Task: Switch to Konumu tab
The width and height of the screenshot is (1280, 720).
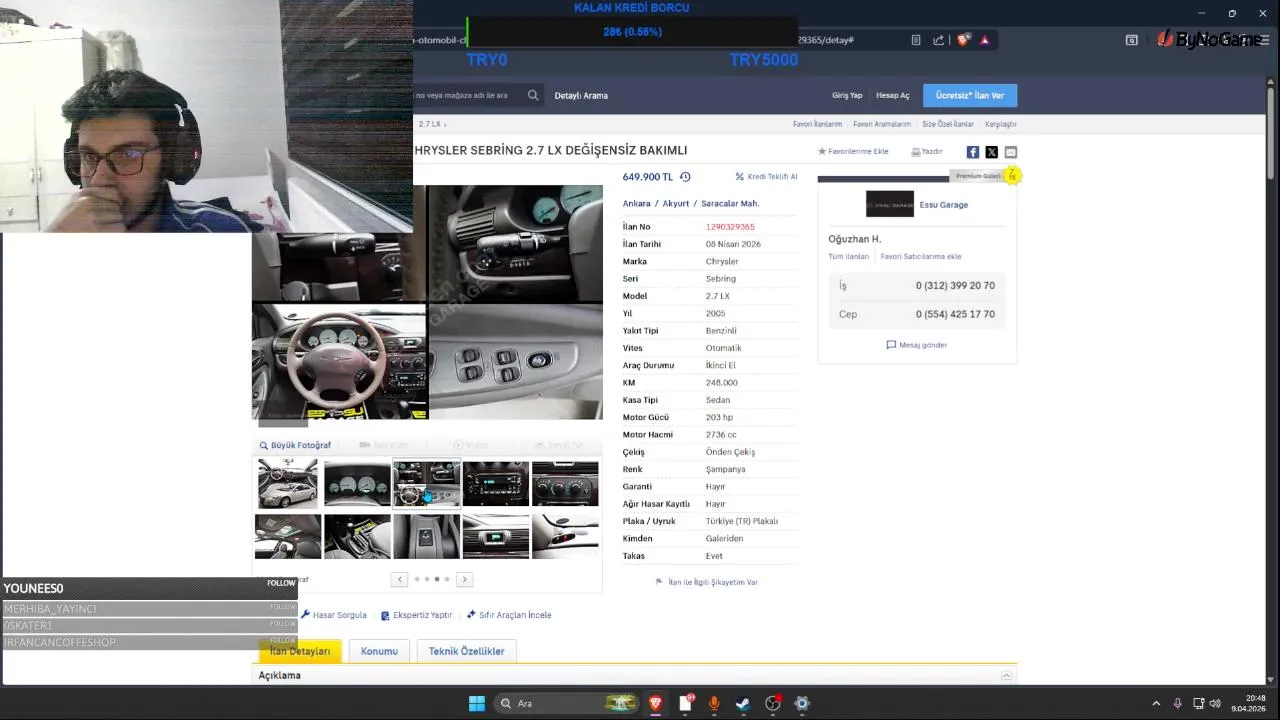Action: point(379,651)
